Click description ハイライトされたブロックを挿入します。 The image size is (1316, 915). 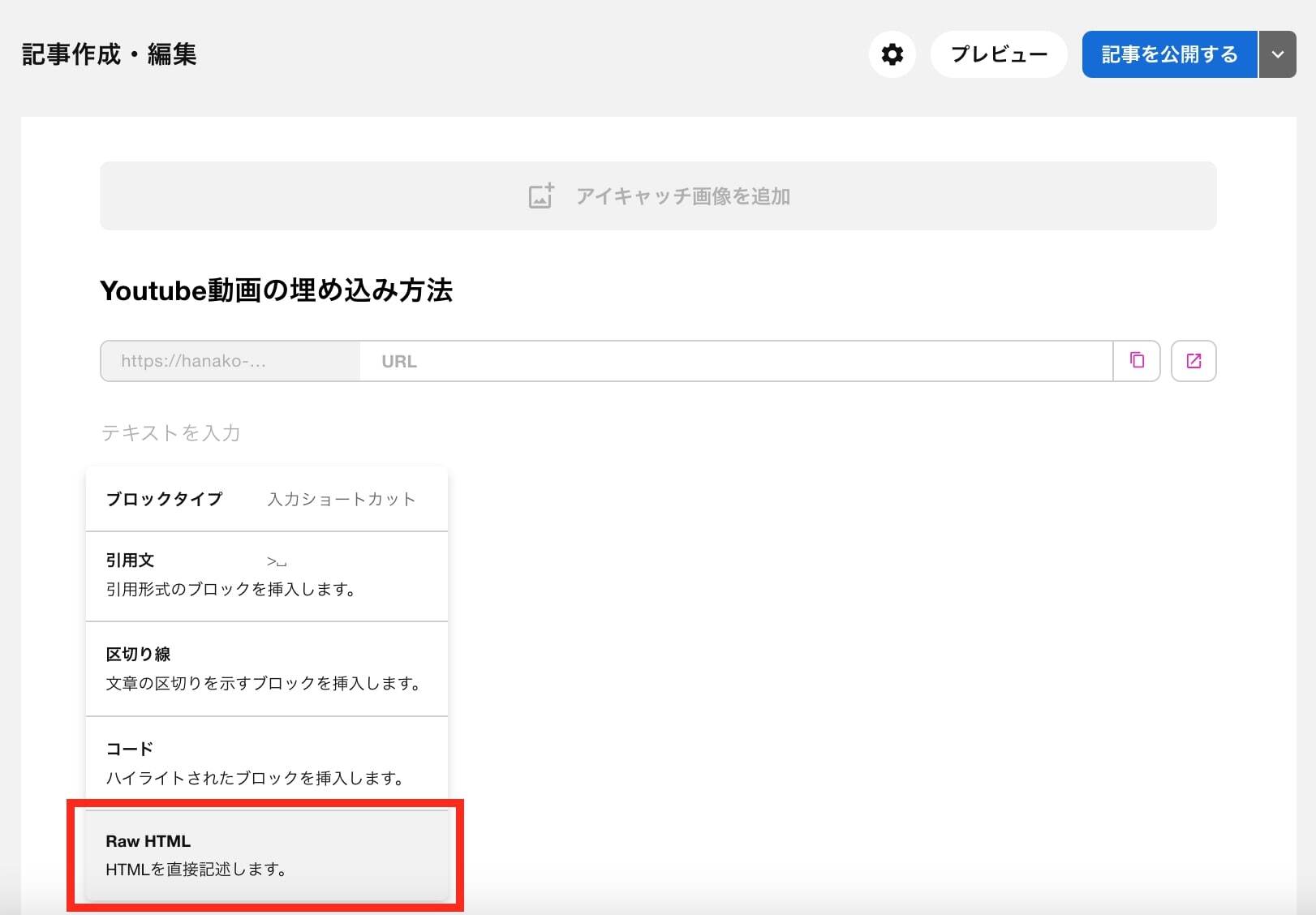coord(256,779)
